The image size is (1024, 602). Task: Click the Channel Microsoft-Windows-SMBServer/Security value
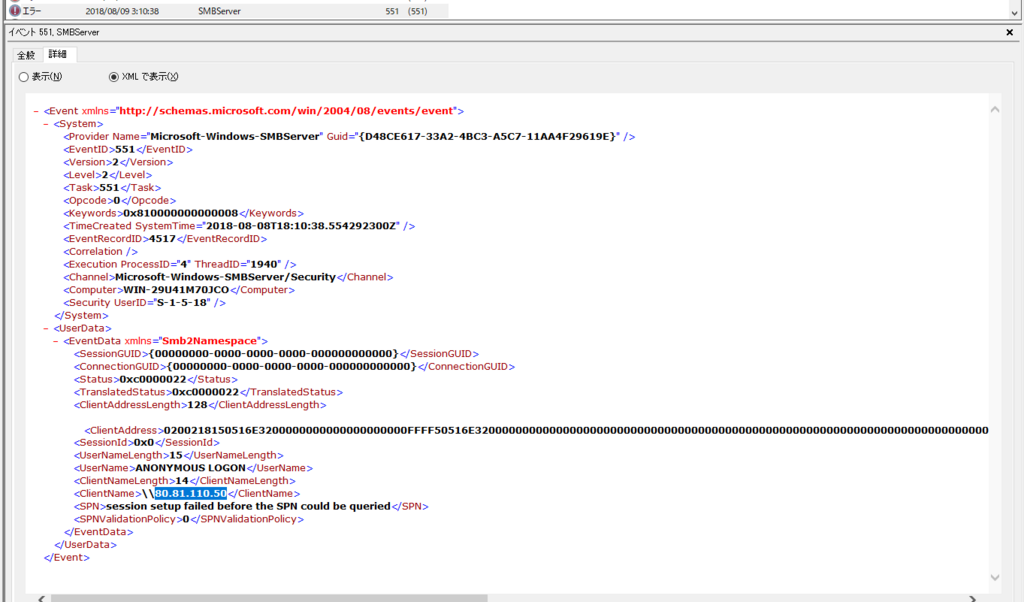(225, 277)
